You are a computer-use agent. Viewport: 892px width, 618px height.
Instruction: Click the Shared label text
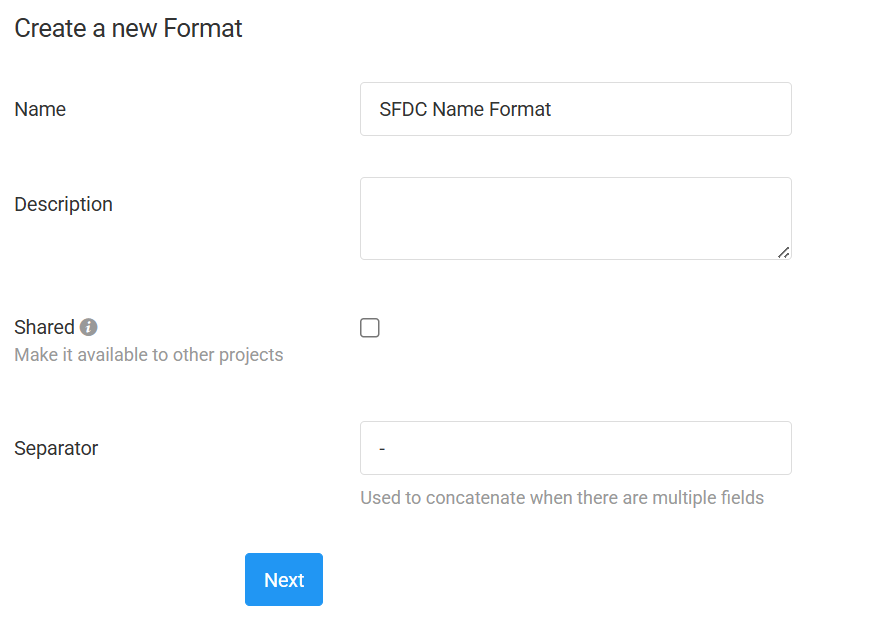pos(44,327)
